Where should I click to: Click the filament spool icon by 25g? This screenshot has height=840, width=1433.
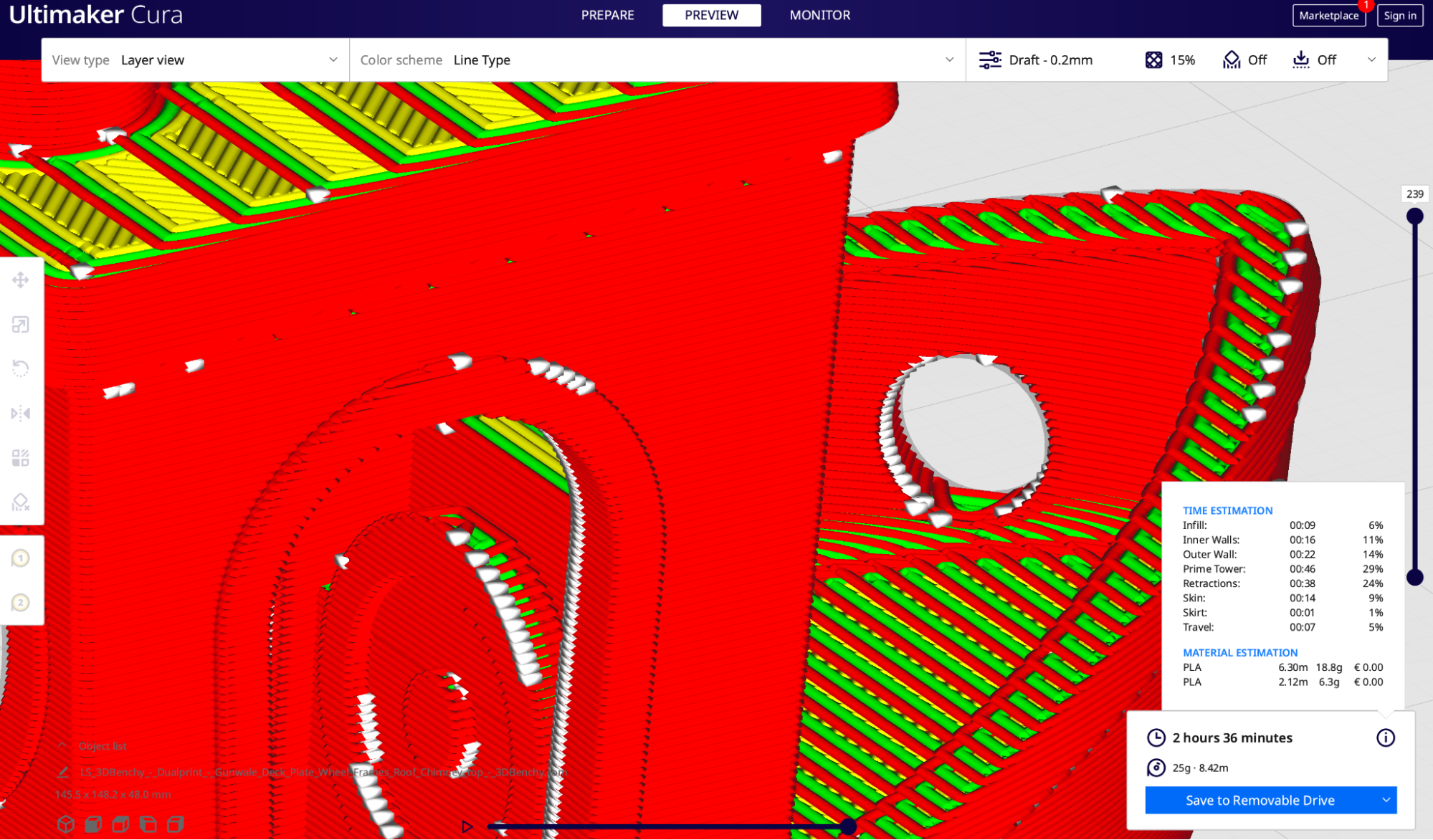click(1156, 768)
